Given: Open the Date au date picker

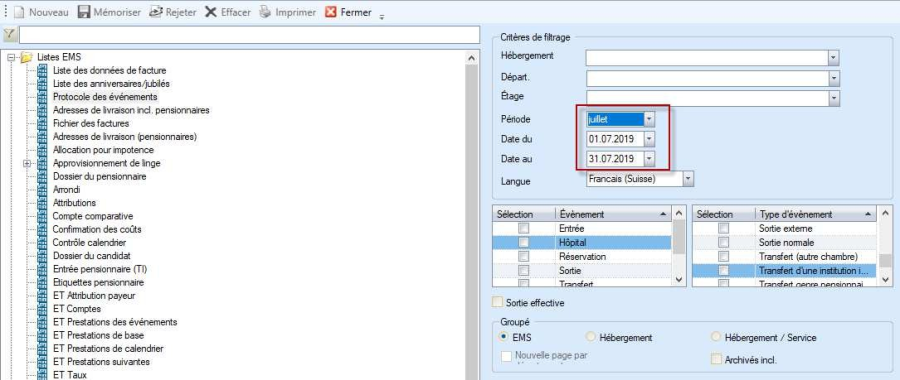Looking at the screenshot, I should (x=649, y=158).
